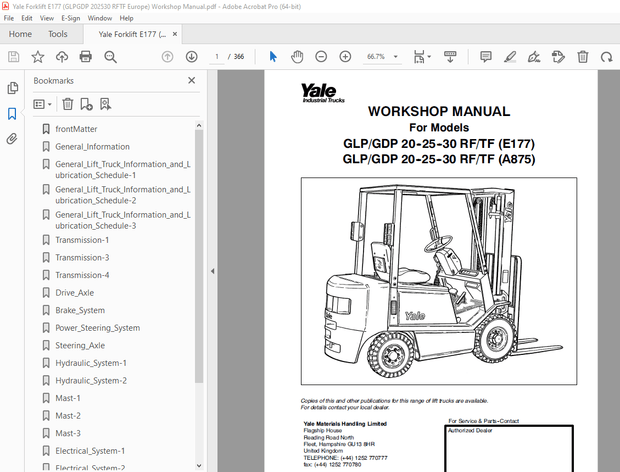620x472 pixels.
Task: Click the page number input field
Action: [x=217, y=57]
